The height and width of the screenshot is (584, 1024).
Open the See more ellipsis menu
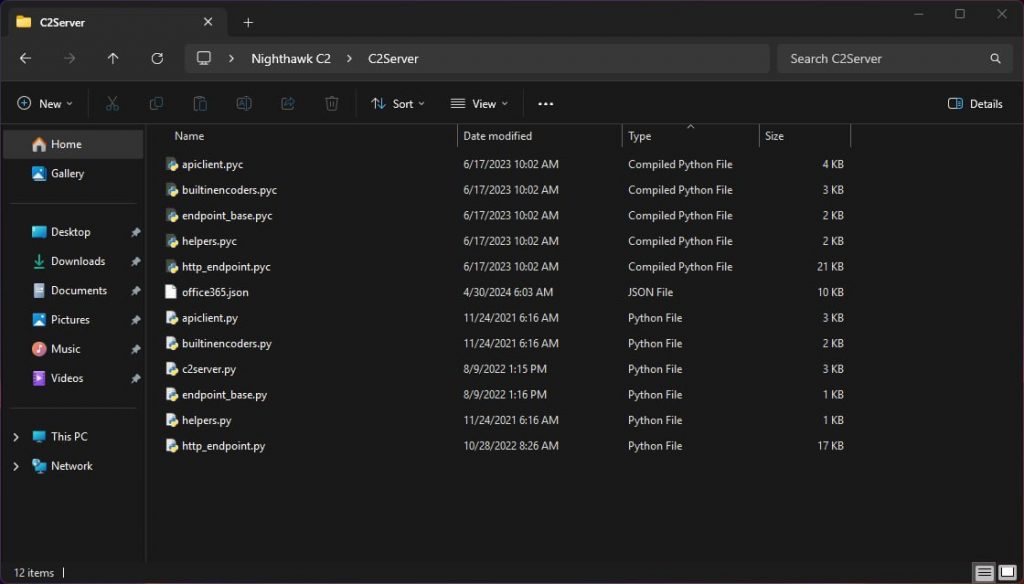545,103
